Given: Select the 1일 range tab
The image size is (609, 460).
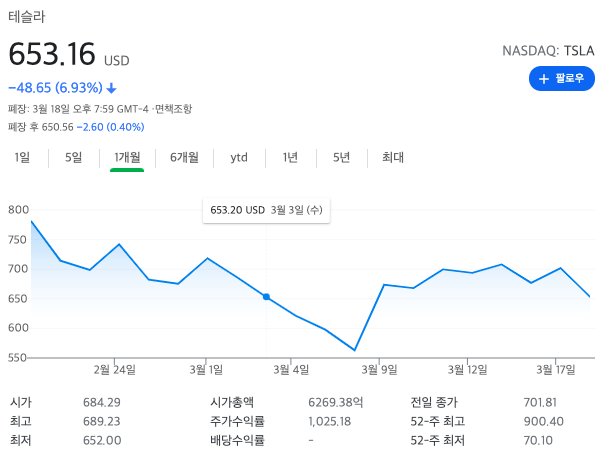Looking at the screenshot, I should coord(22,157).
